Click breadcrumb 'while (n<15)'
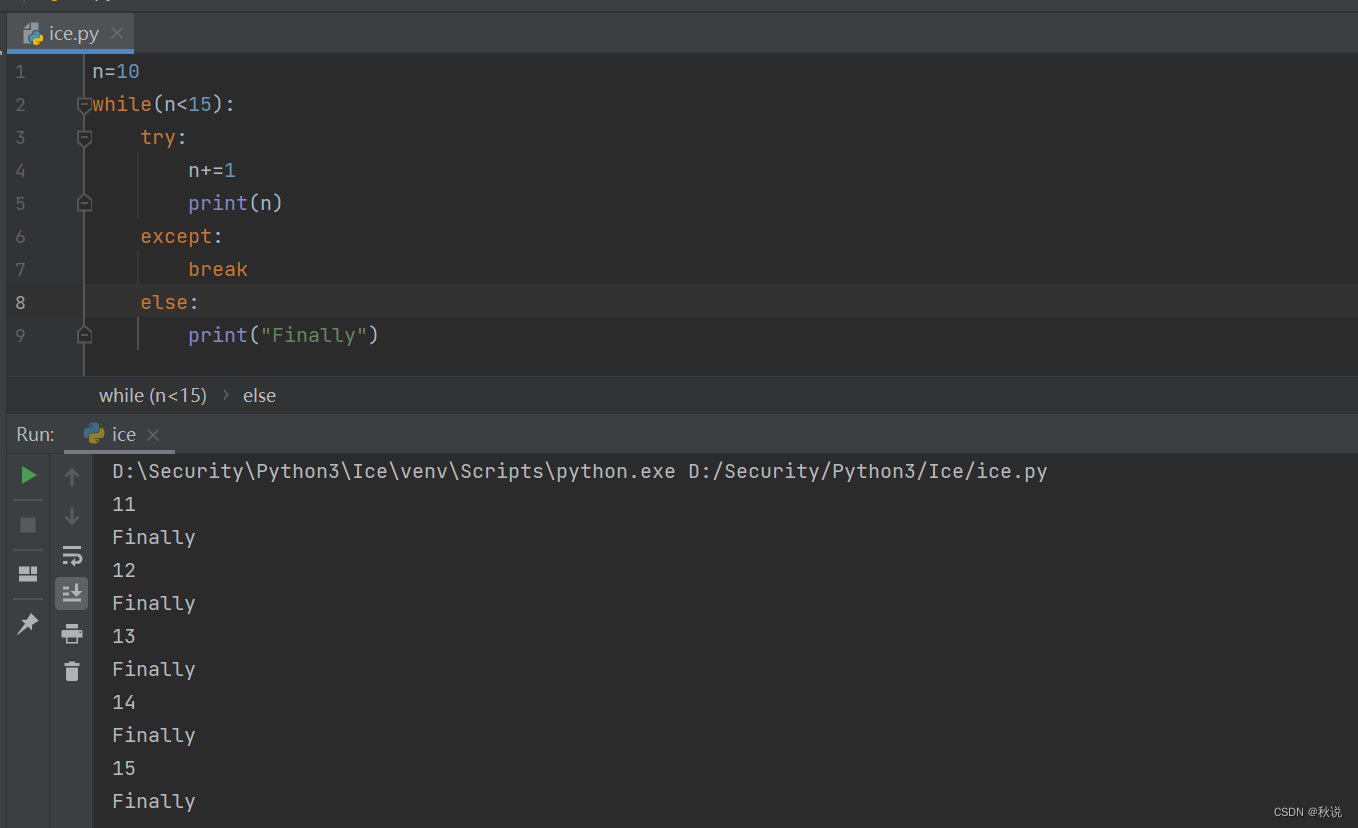Screen dimensions: 1358x828 click(153, 395)
